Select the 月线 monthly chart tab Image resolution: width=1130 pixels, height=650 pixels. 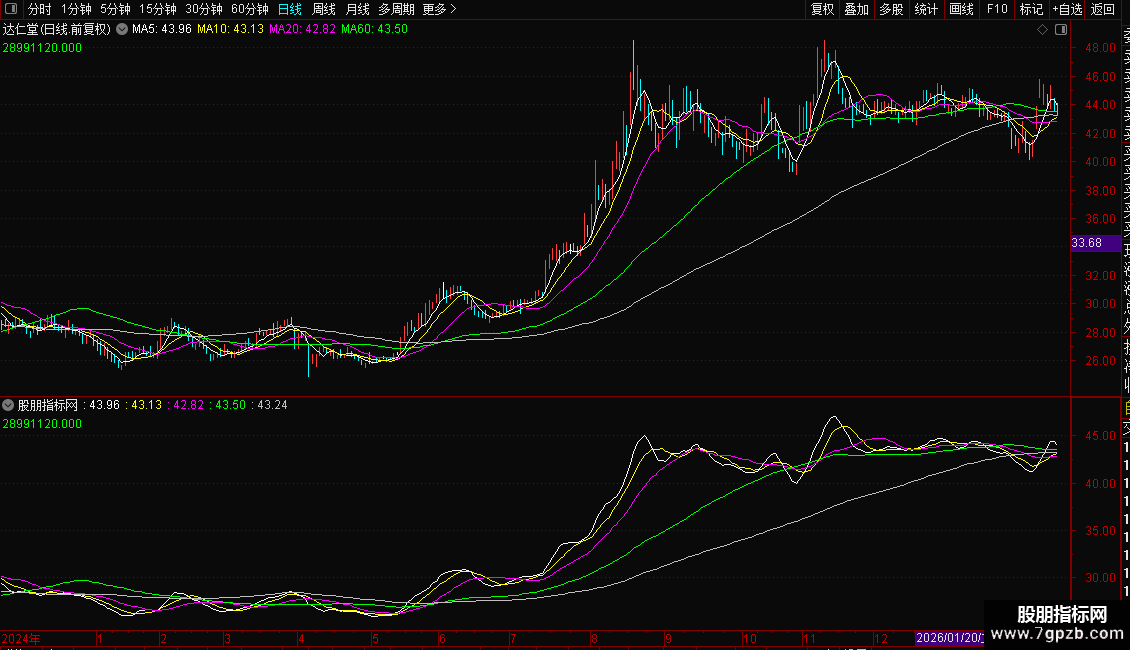pos(357,9)
